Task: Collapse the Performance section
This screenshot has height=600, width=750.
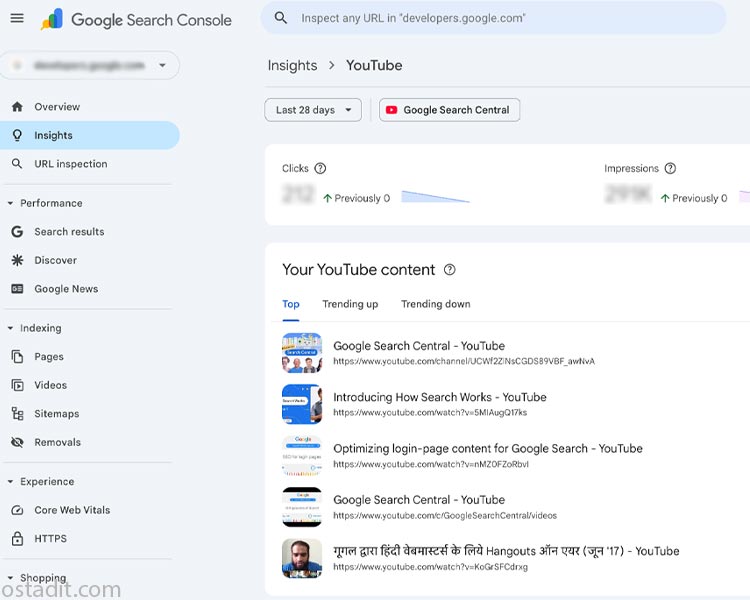Action: (x=11, y=203)
